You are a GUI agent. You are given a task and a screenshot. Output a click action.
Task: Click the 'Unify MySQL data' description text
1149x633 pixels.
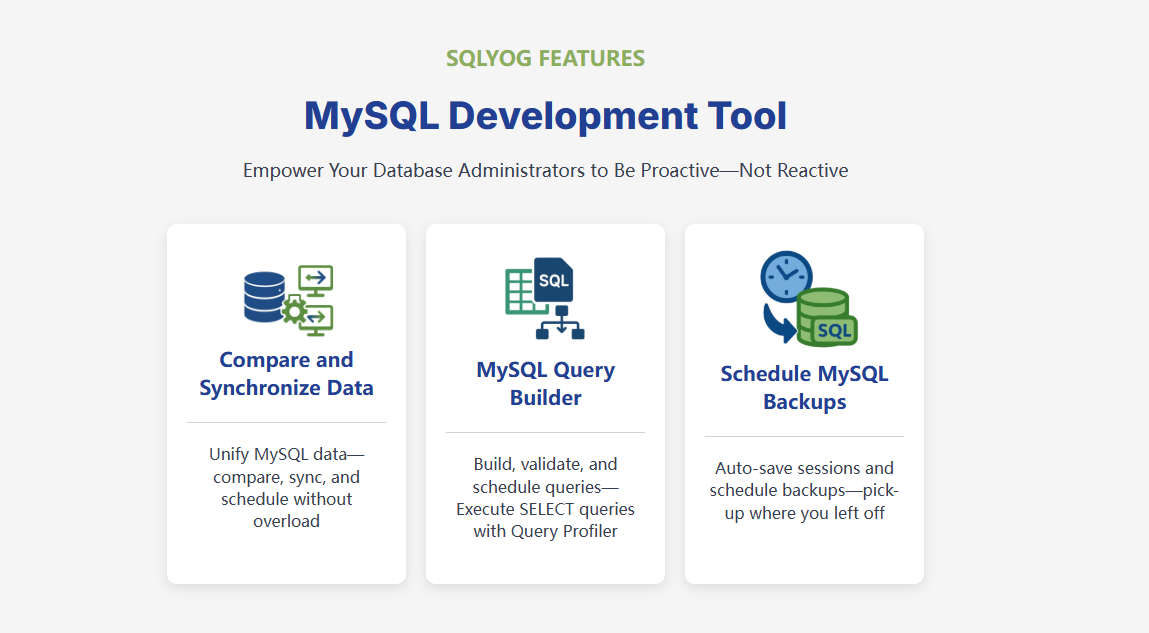click(x=287, y=487)
